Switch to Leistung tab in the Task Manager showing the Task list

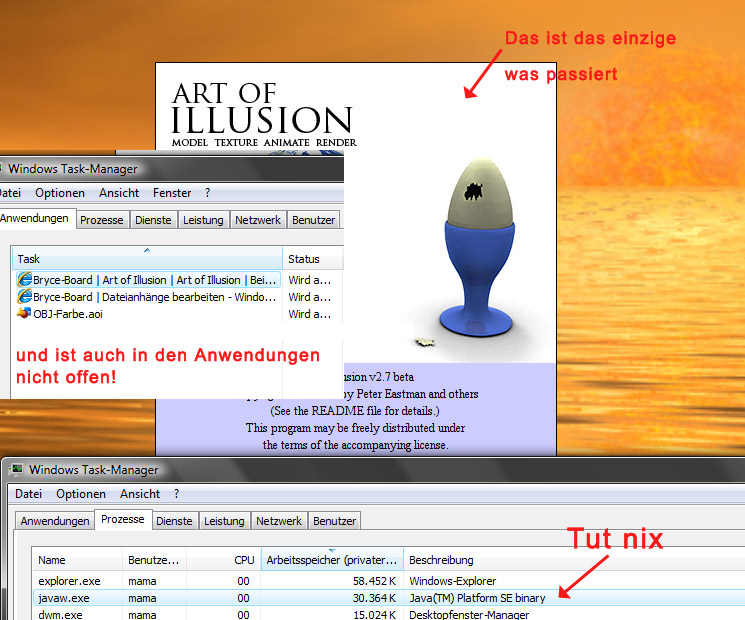point(203,220)
